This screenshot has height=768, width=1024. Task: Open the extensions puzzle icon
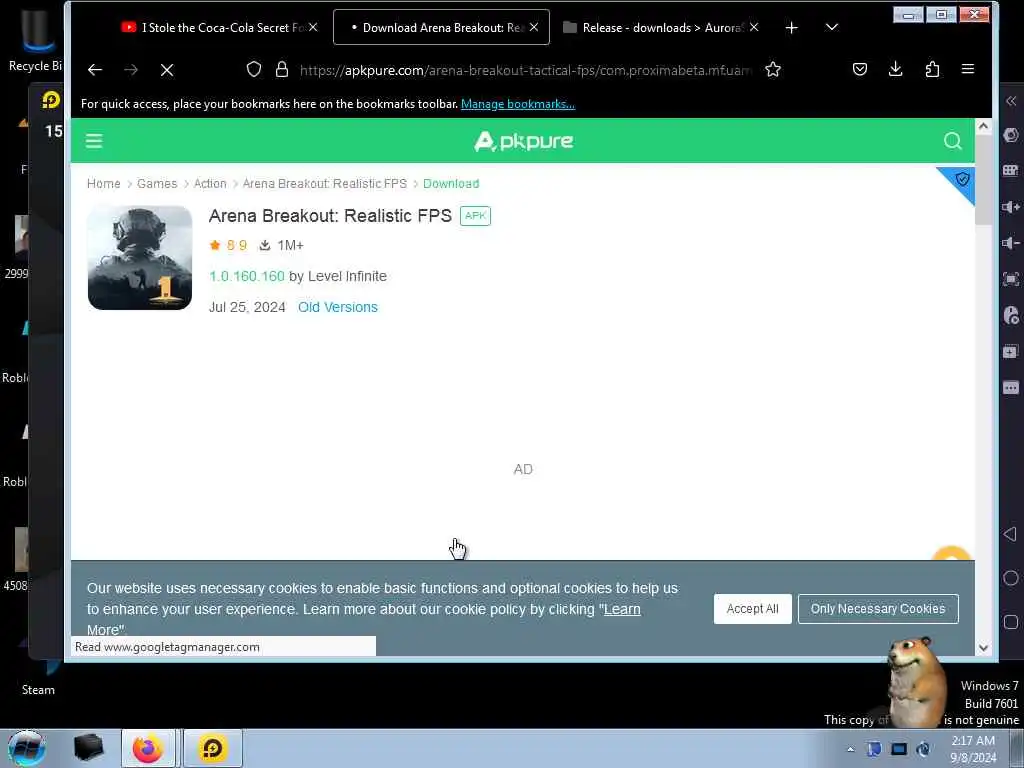coord(932,69)
